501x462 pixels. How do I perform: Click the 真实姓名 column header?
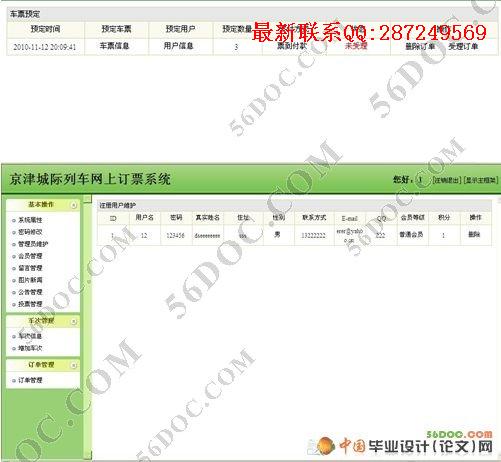coord(207,218)
